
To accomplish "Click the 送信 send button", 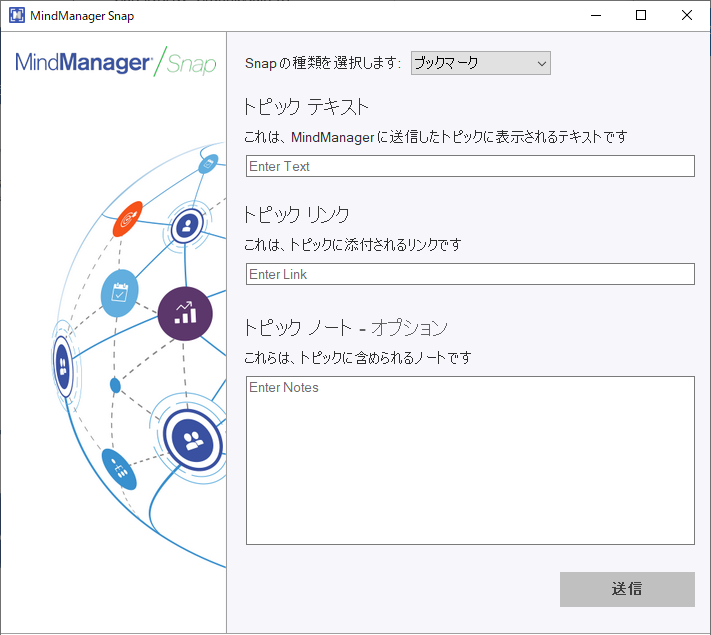I will click(627, 589).
